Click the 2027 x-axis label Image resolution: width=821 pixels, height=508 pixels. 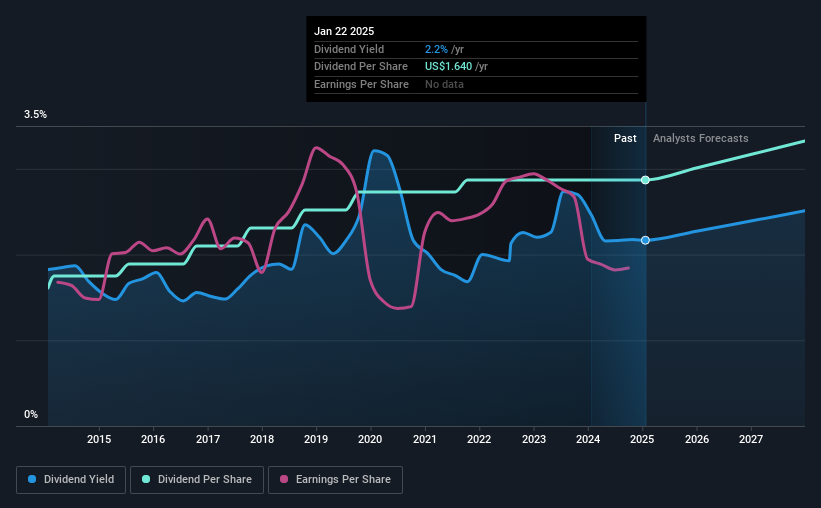[x=751, y=439]
